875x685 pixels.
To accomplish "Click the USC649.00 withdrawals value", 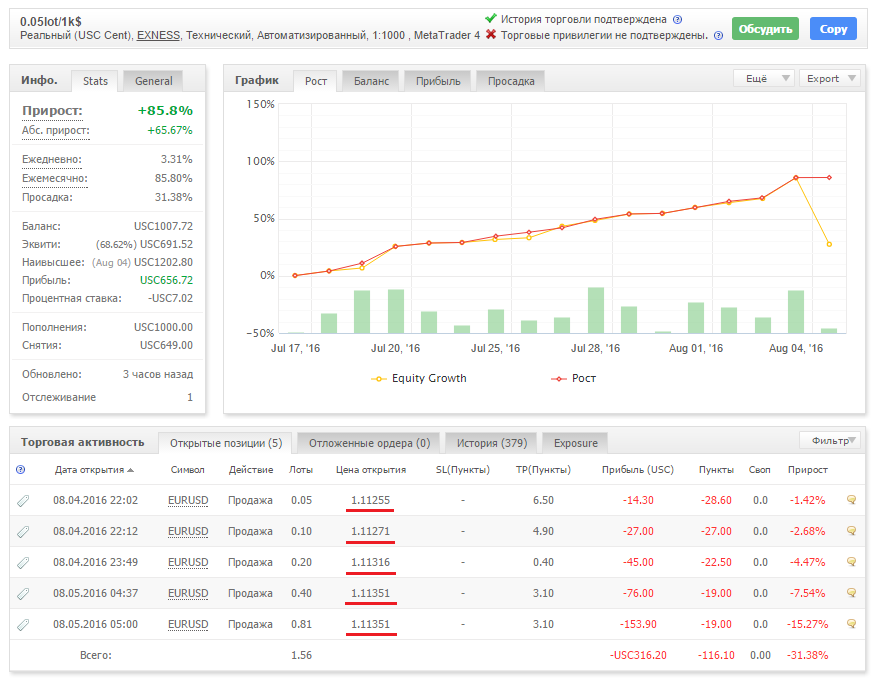I will (x=166, y=345).
